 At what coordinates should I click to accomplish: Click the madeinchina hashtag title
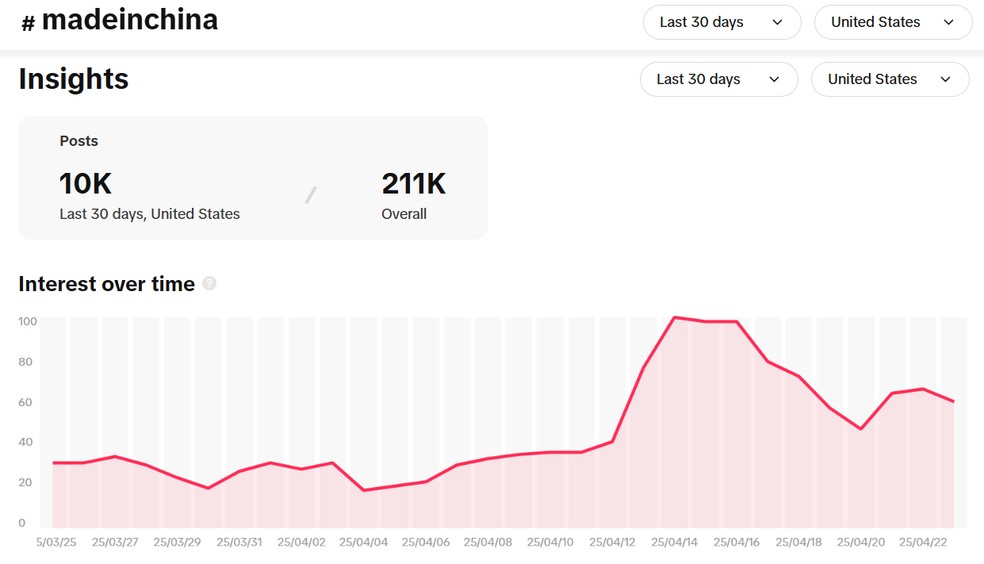(130, 20)
